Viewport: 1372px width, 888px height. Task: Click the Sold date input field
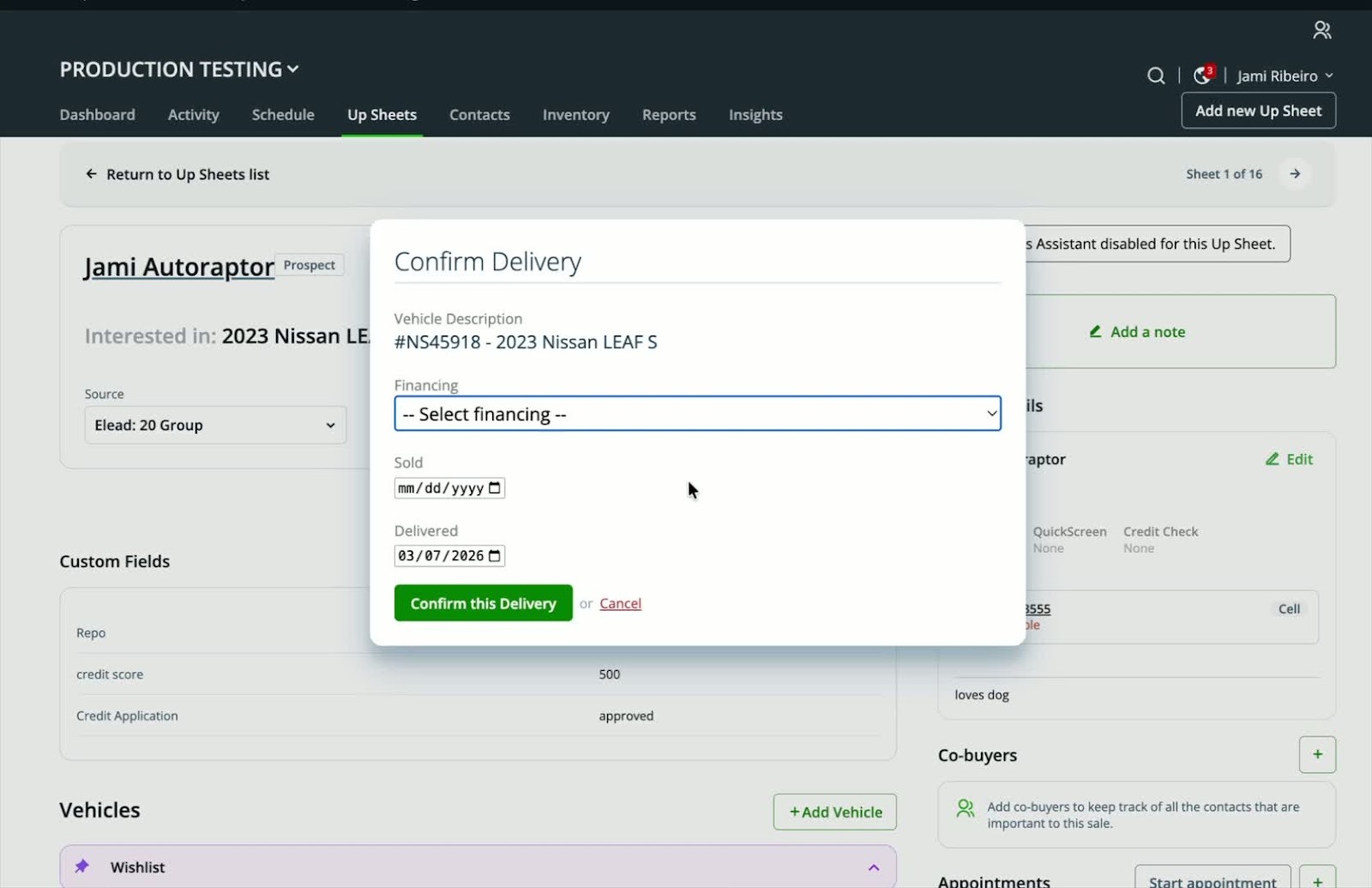pos(441,488)
